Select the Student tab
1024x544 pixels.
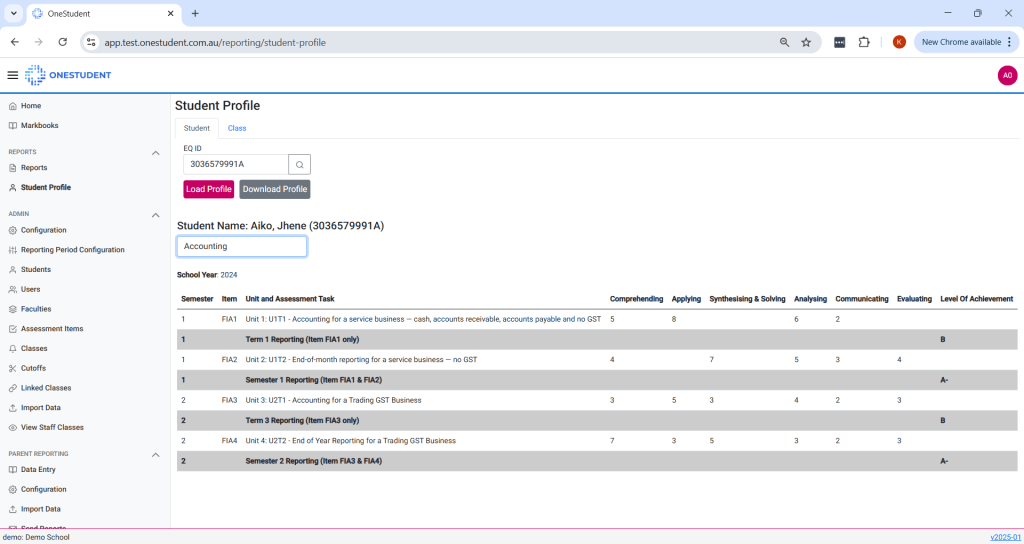(197, 128)
